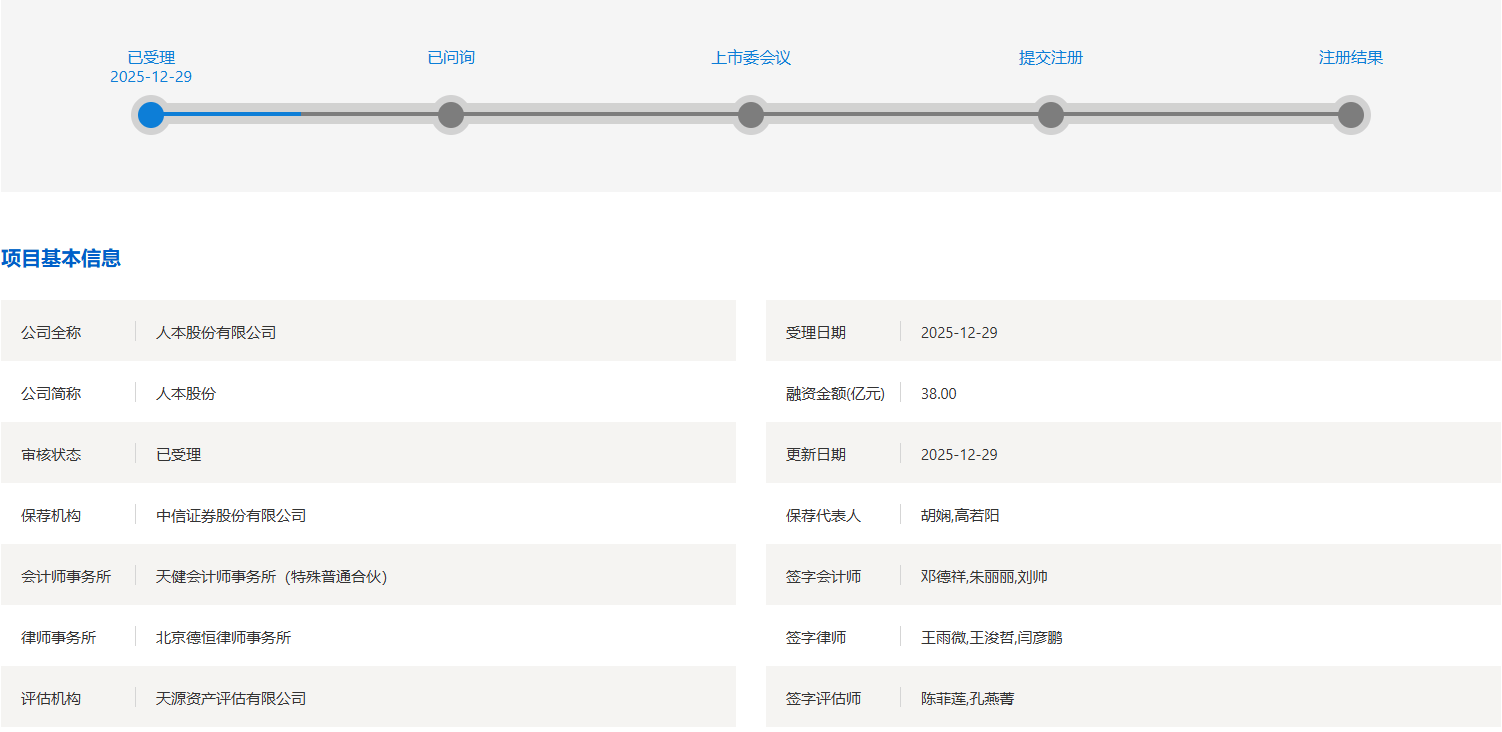
Task: Click company name 人本股份有限公司
Action: (x=216, y=332)
